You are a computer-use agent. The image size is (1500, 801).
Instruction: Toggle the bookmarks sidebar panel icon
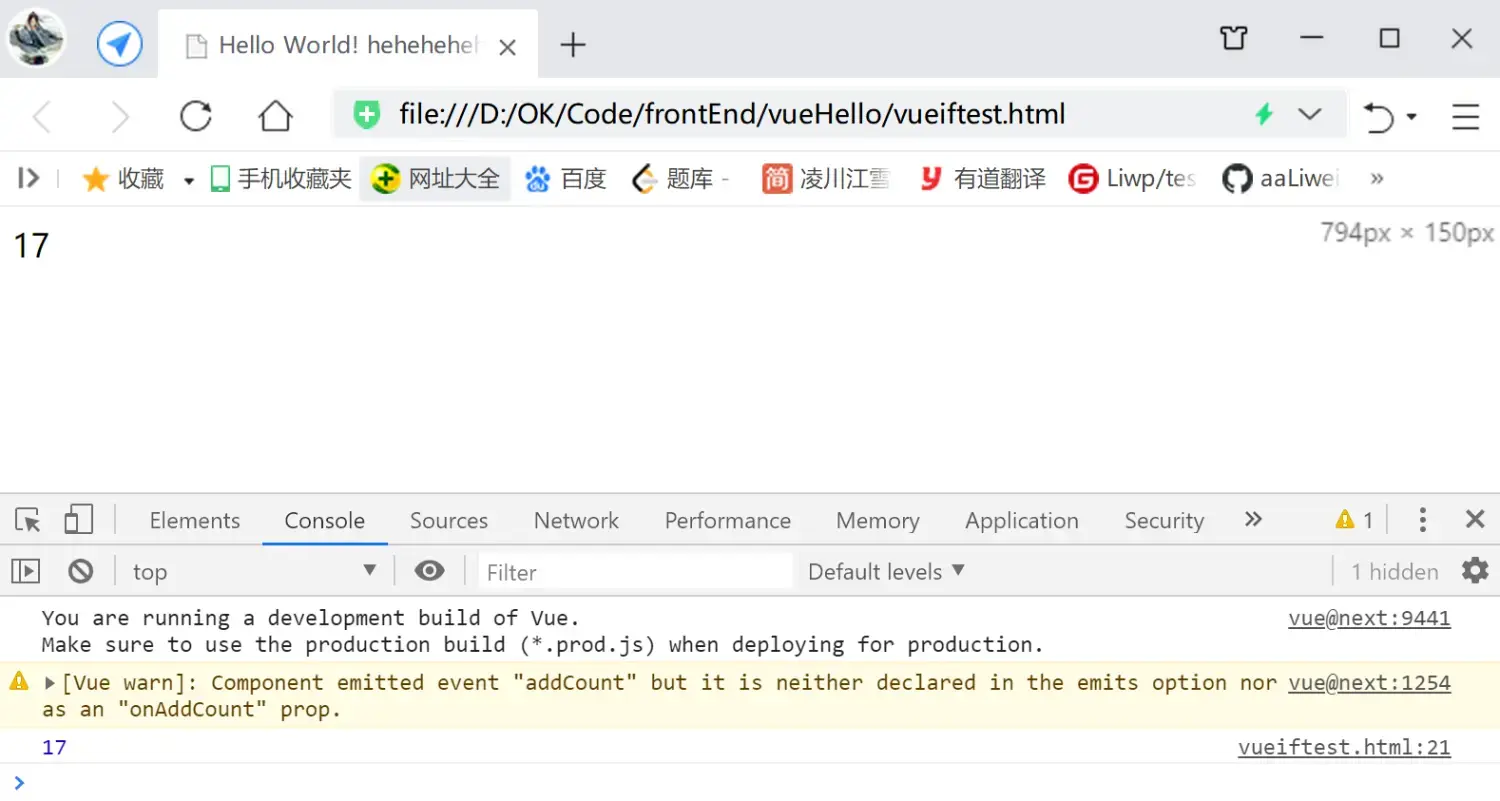(x=28, y=178)
